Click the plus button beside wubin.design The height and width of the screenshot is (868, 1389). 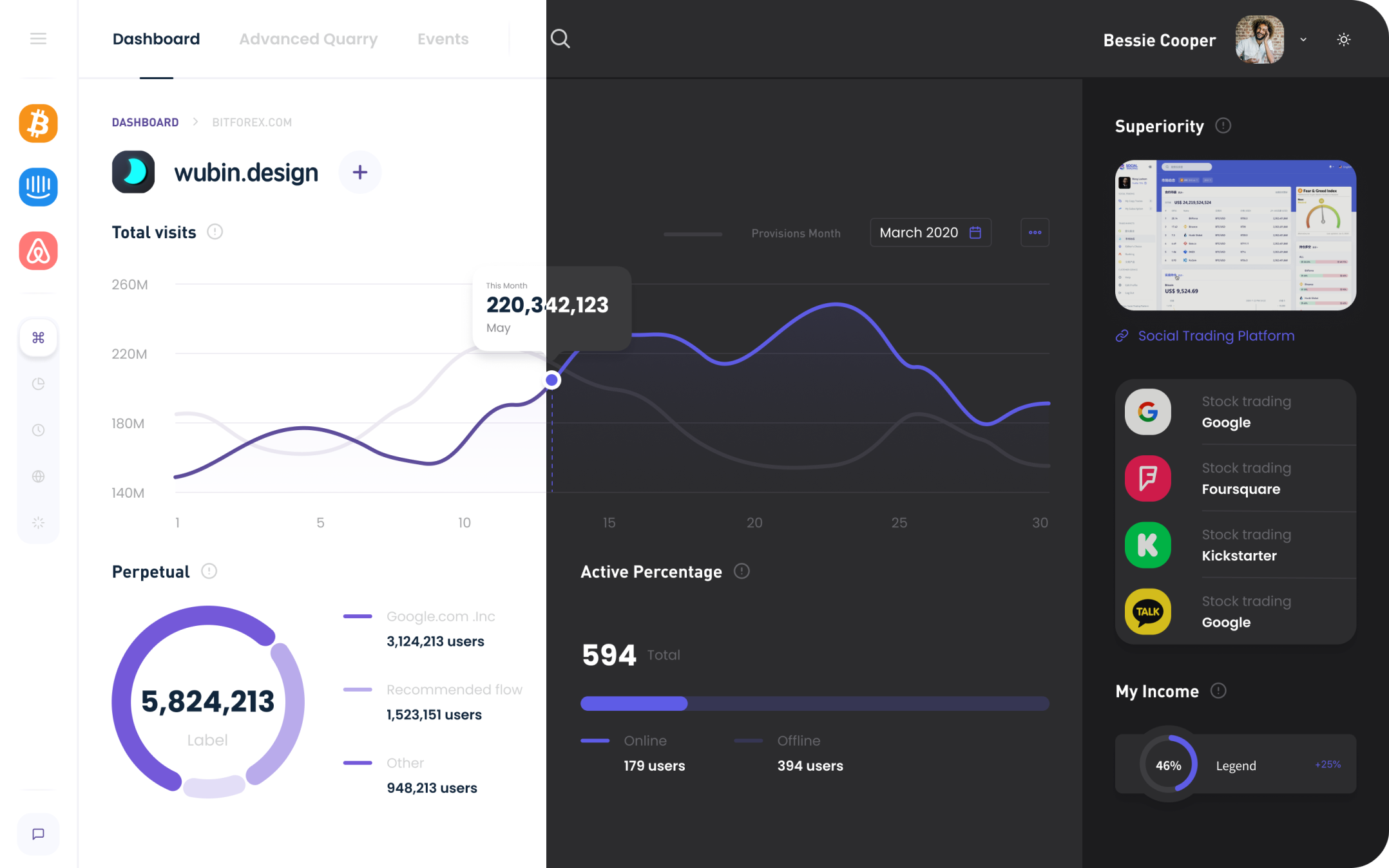tap(360, 172)
